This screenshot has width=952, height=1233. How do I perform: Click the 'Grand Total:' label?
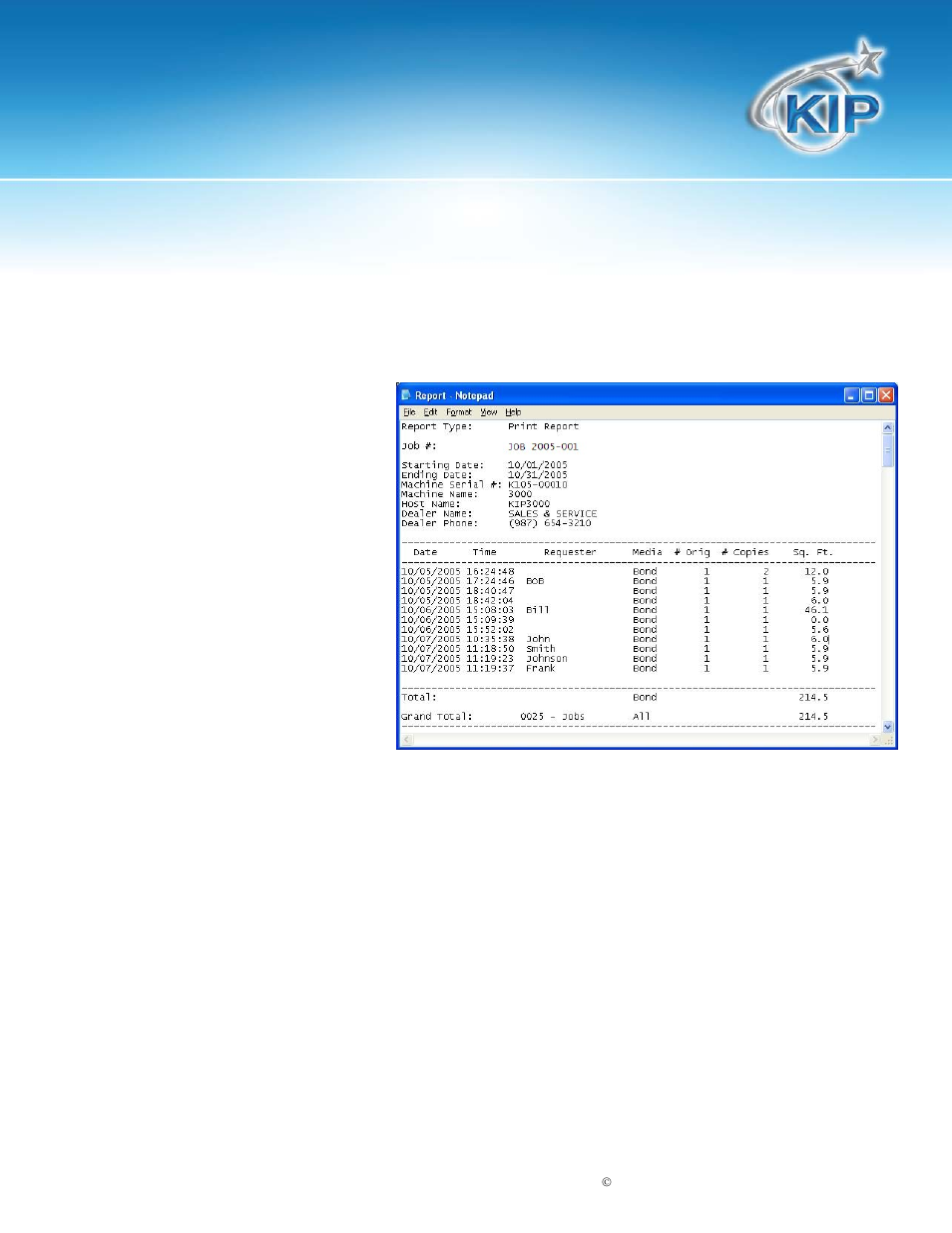pos(437,717)
